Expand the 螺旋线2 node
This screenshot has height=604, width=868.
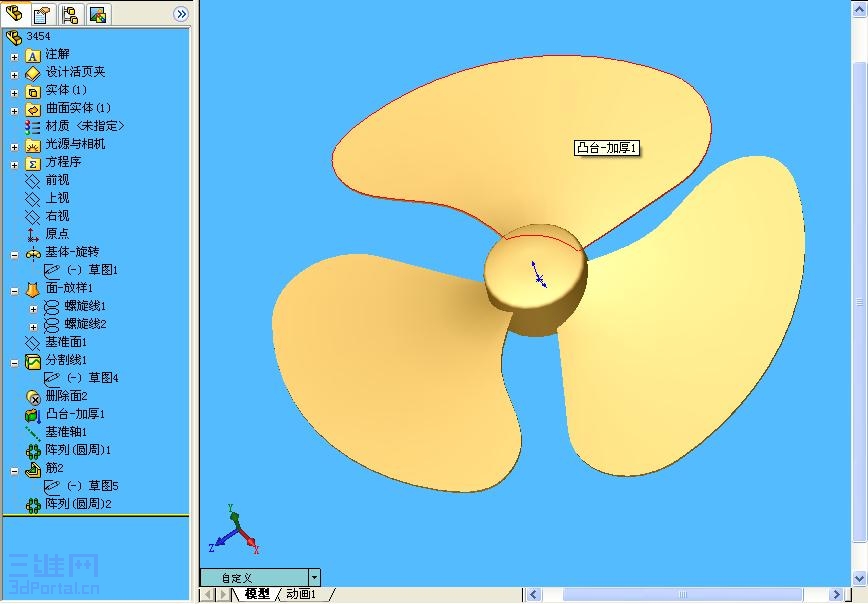pos(33,327)
